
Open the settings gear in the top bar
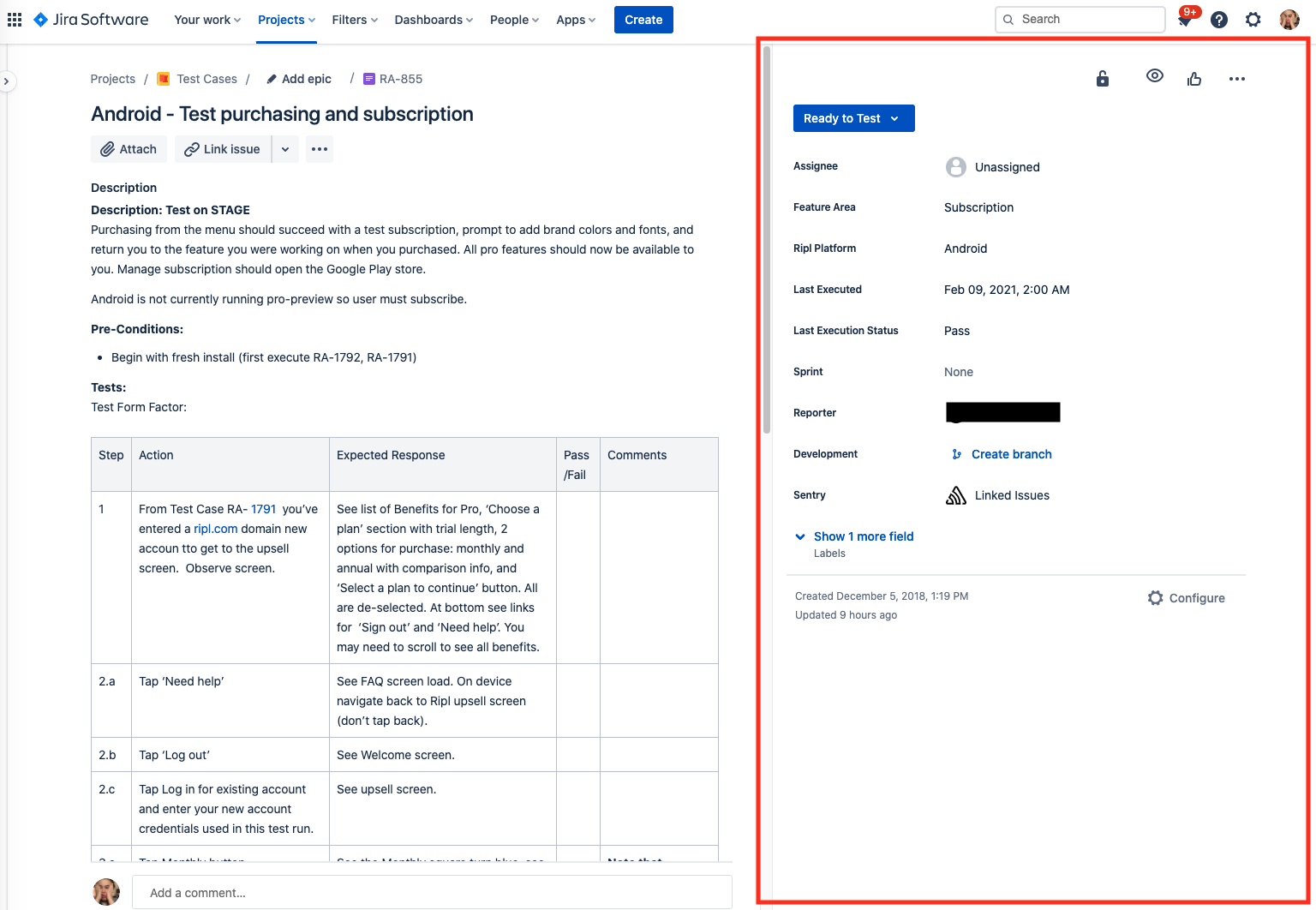point(1253,20)
